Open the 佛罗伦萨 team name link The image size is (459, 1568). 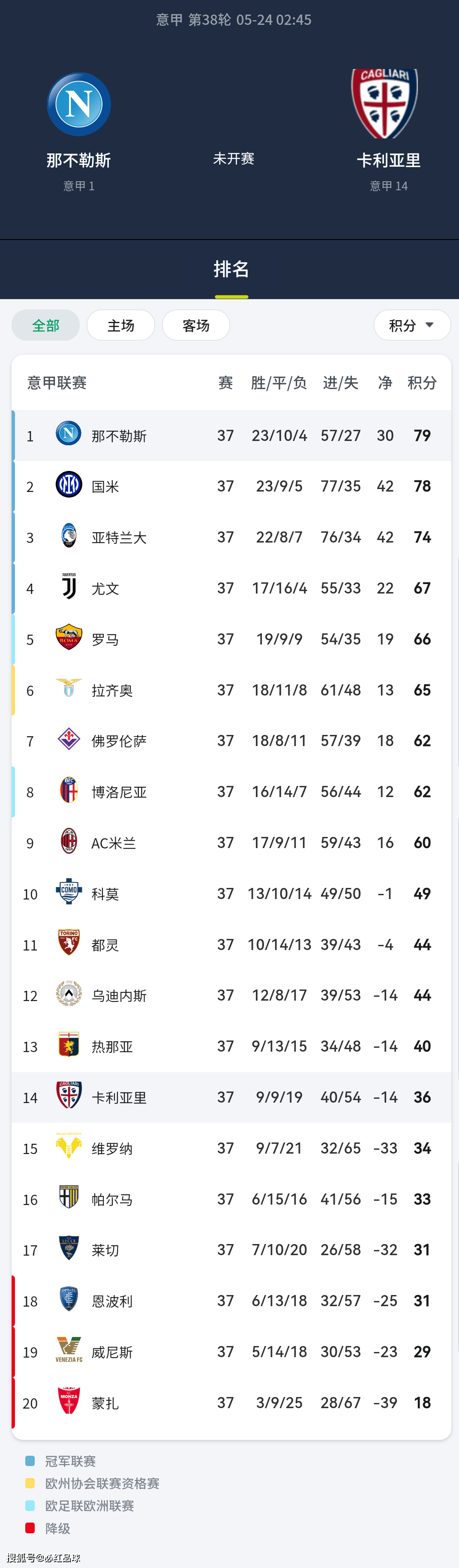[x=119, y=741]
